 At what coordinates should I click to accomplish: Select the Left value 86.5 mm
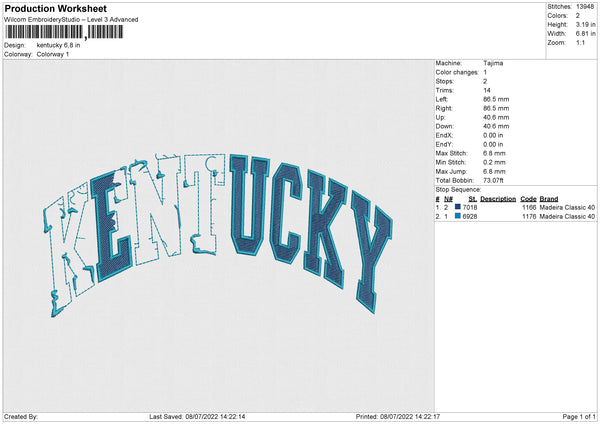click(x=496, y=99)
